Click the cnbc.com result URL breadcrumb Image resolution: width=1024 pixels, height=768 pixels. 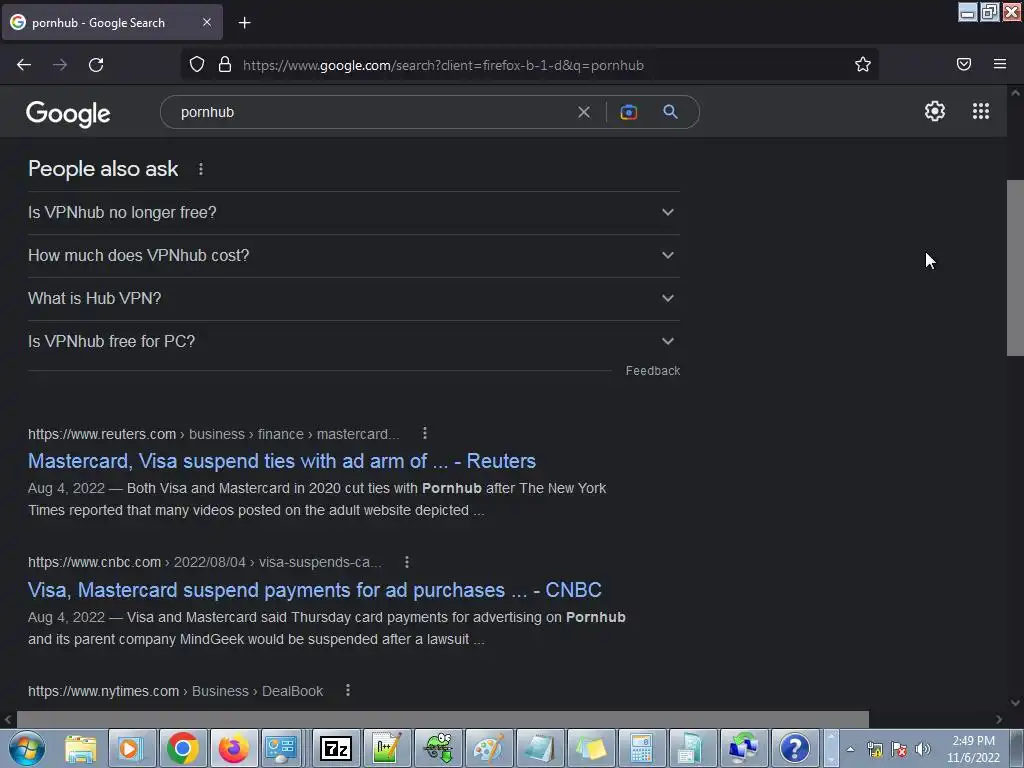coord(204,562)
